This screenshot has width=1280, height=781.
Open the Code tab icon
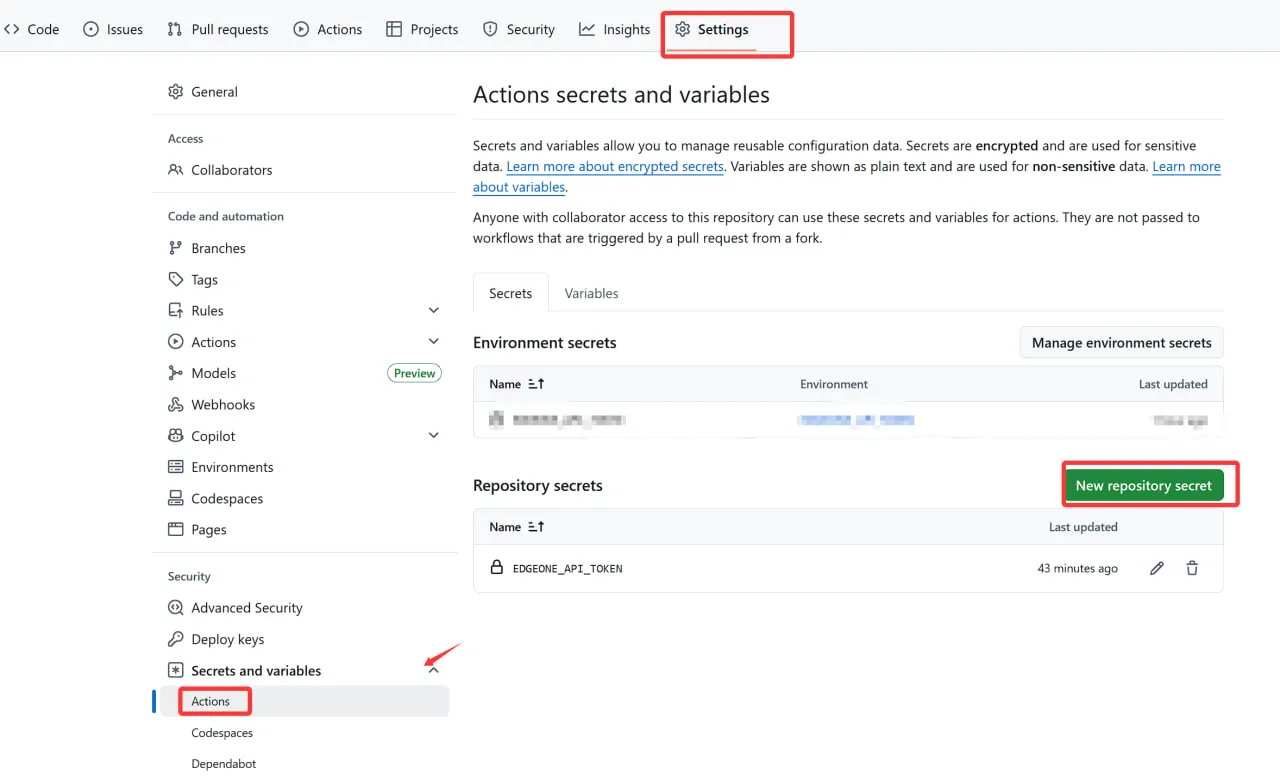pos(11,29)
